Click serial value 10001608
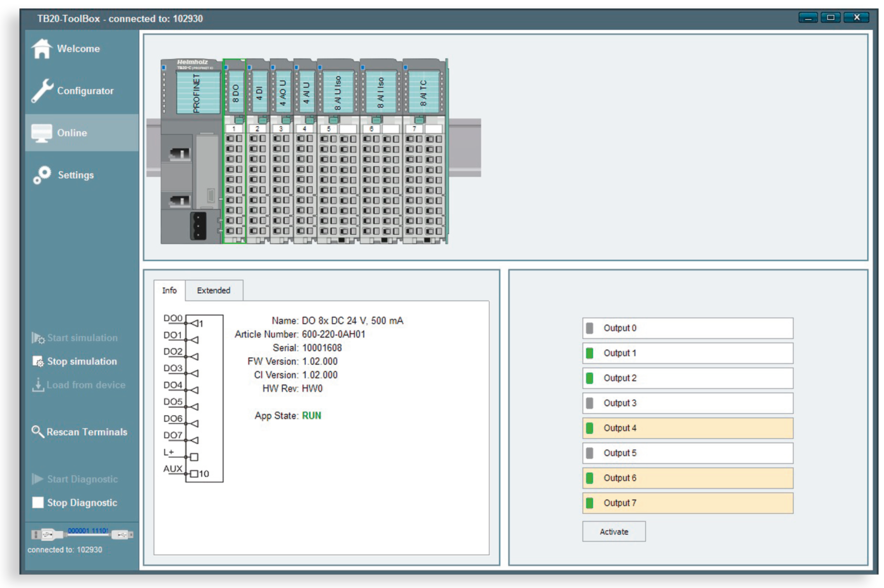The image size is (884, 588). click(322, 348)
